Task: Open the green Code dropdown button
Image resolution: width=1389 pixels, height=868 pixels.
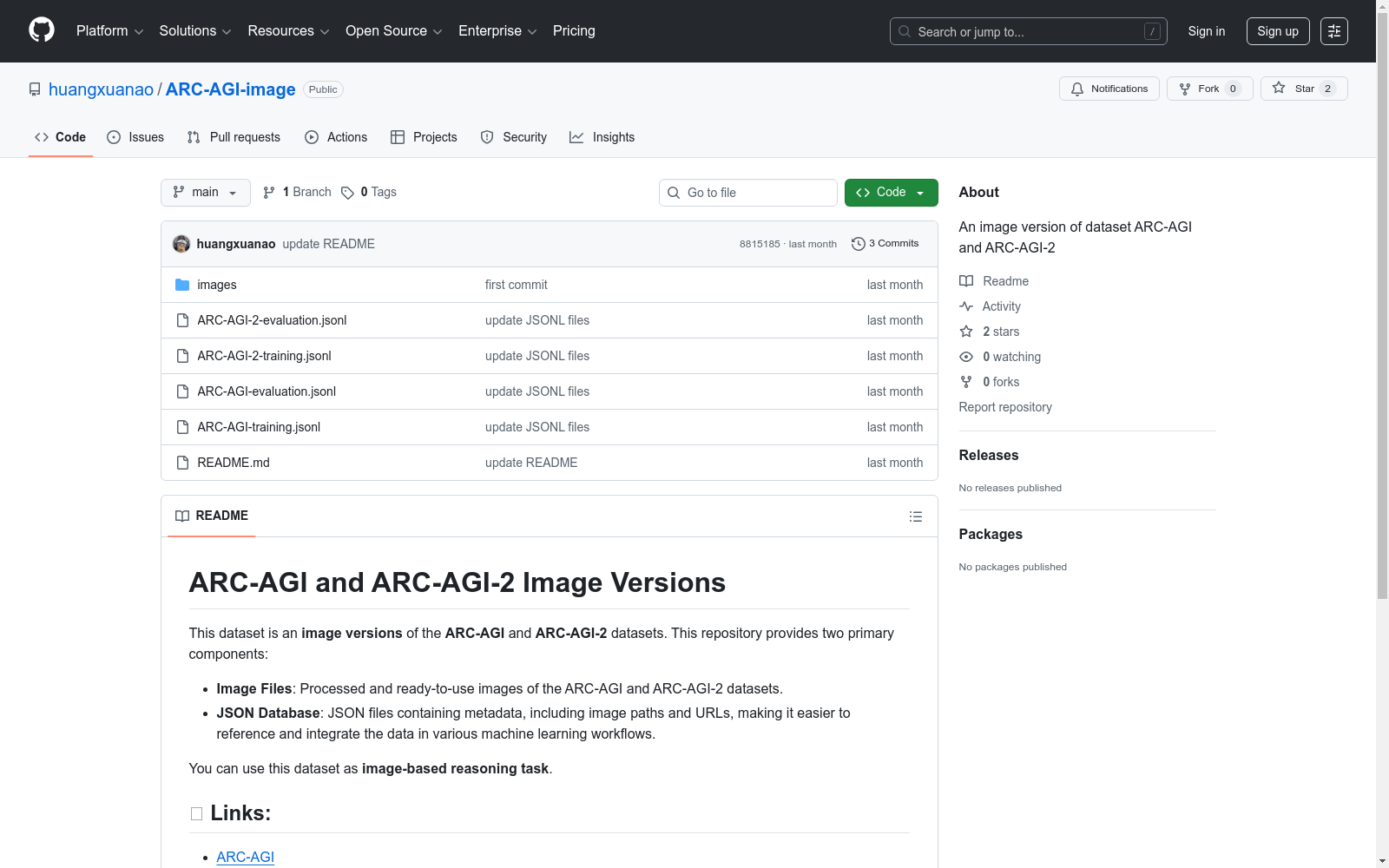Action: (x=891, y=193)
